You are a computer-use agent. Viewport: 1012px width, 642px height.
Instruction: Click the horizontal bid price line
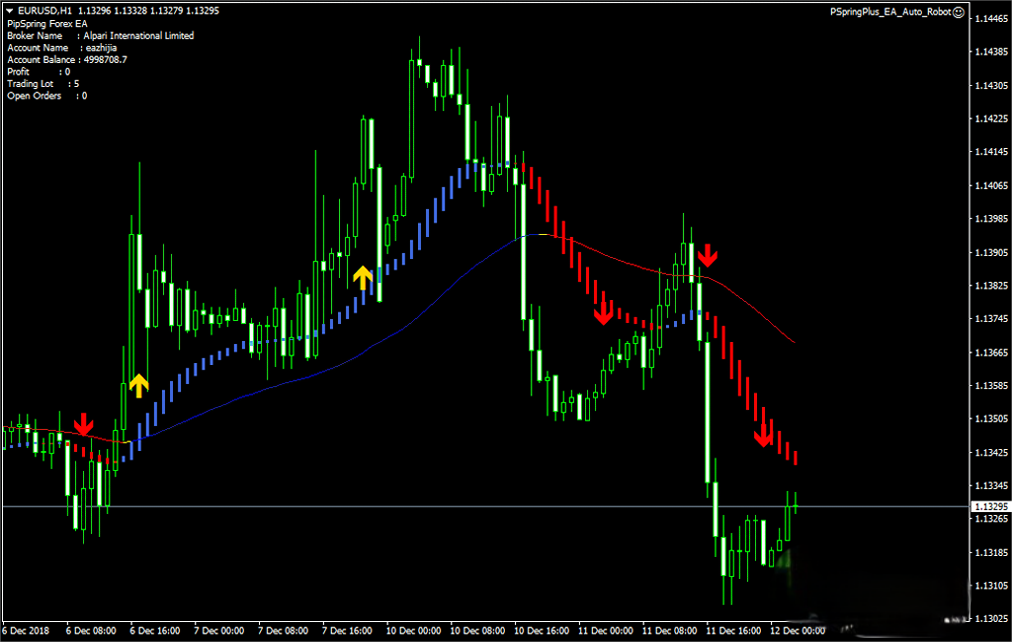click(x=485, y=507)
